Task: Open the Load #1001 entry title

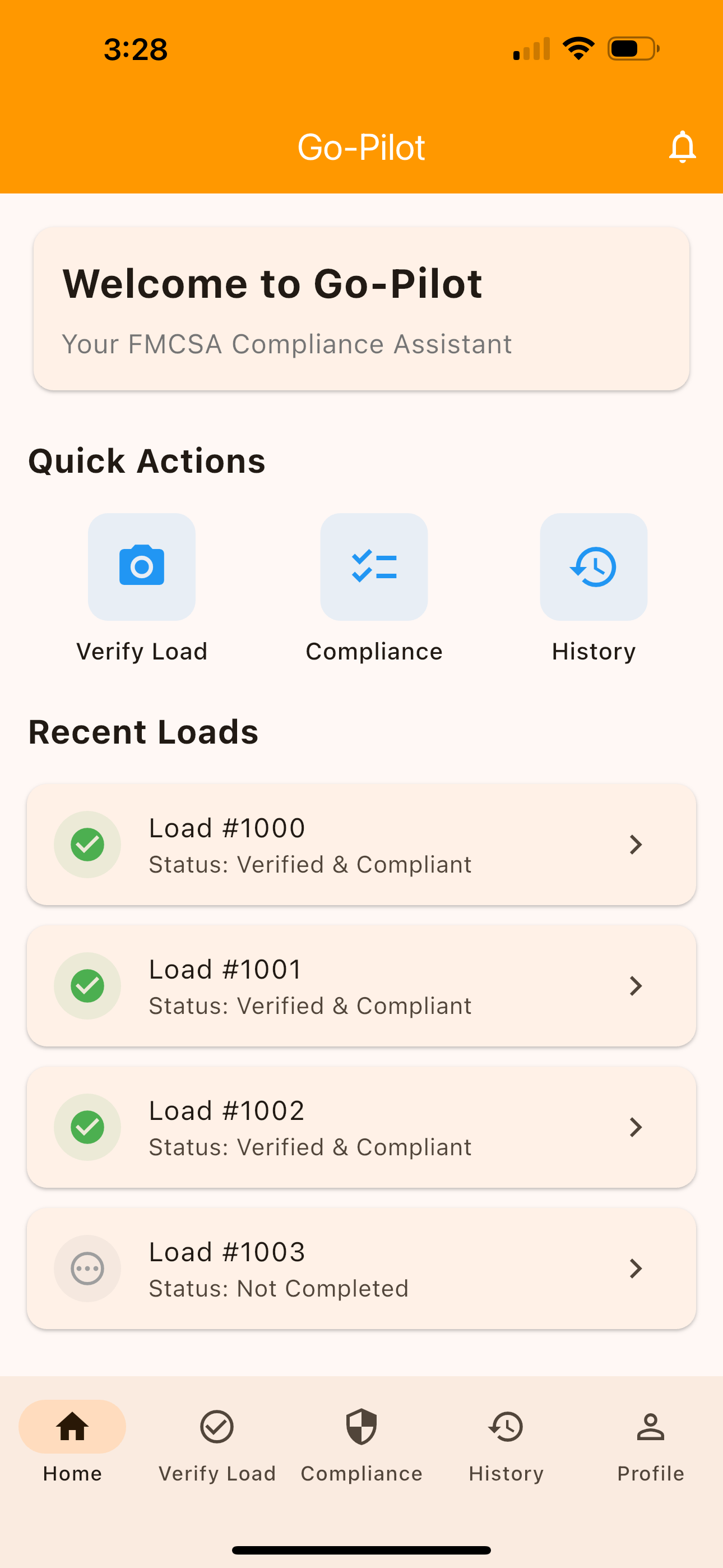Action: point(225,970)
